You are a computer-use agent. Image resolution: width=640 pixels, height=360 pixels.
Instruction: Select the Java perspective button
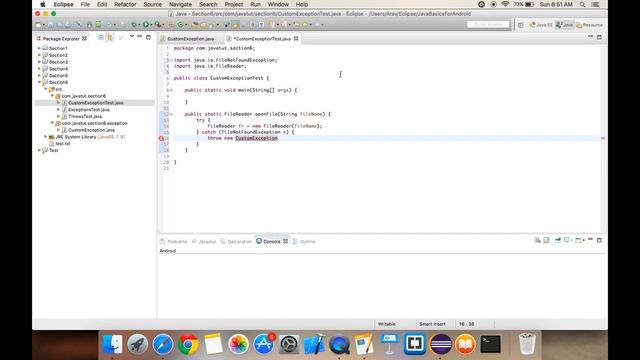pyautogui.click(x=564, y=25)
